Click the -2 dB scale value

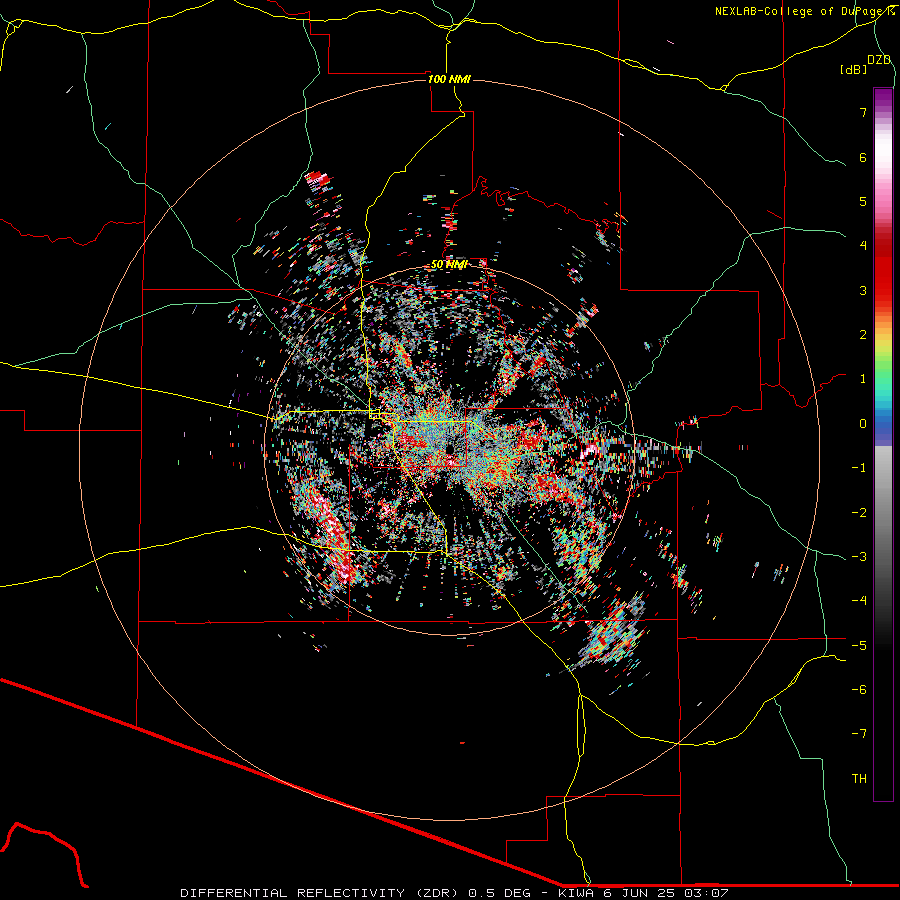point(859,513)
